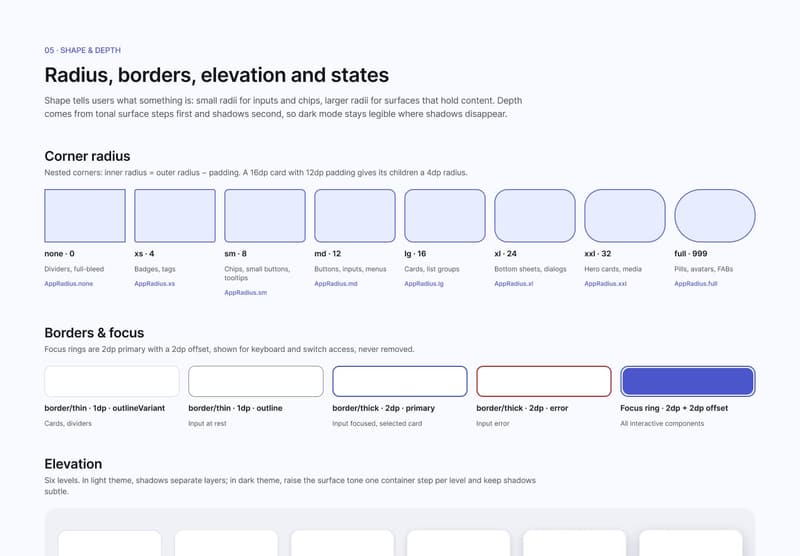Select the xs · 4 radius sample box
Image resolution: width=800 pixels, height=556 pixels.
pyautogui.click(x=175, y=216)
